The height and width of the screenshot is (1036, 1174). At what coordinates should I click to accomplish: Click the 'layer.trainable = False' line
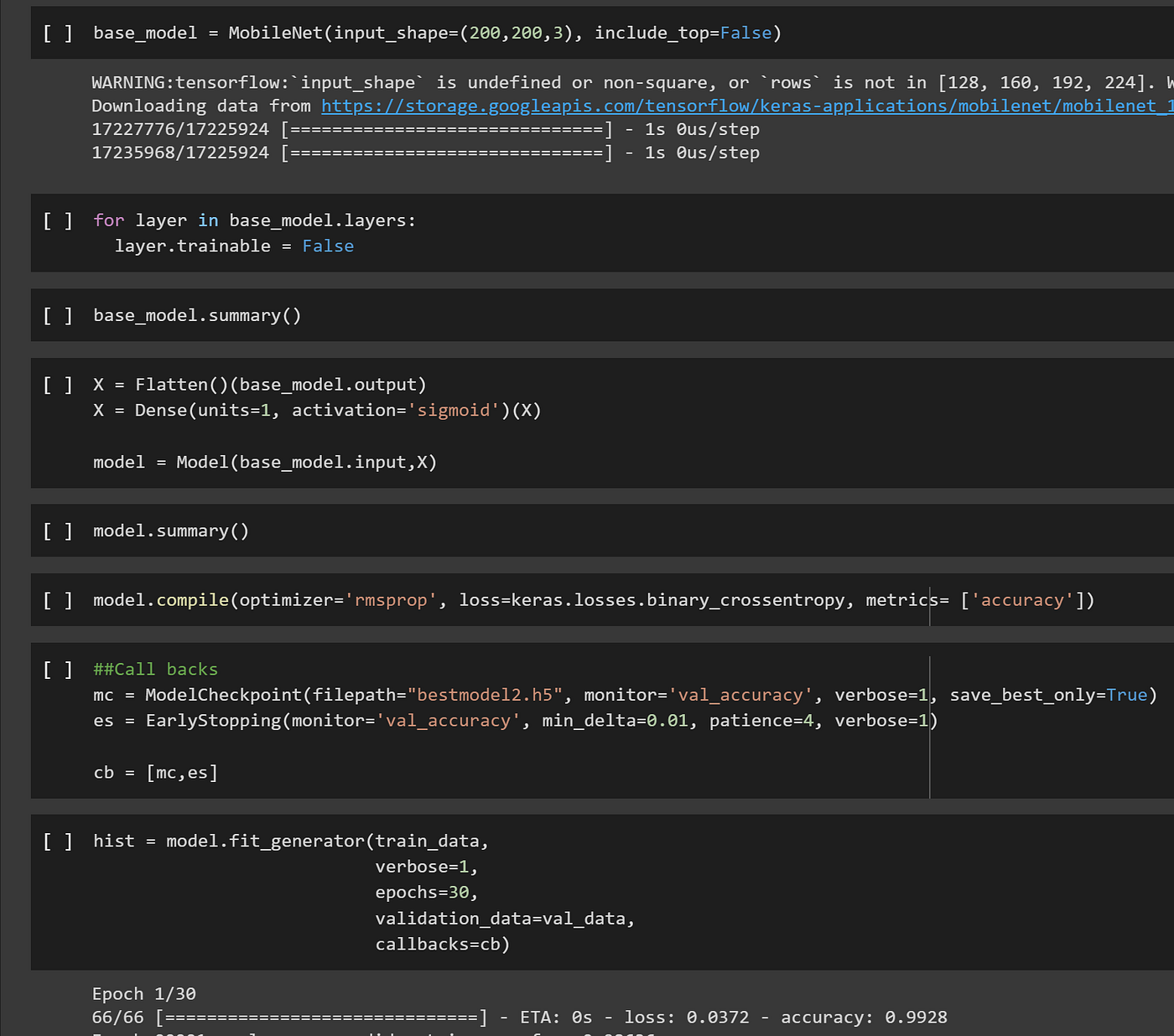coord(234,246)
